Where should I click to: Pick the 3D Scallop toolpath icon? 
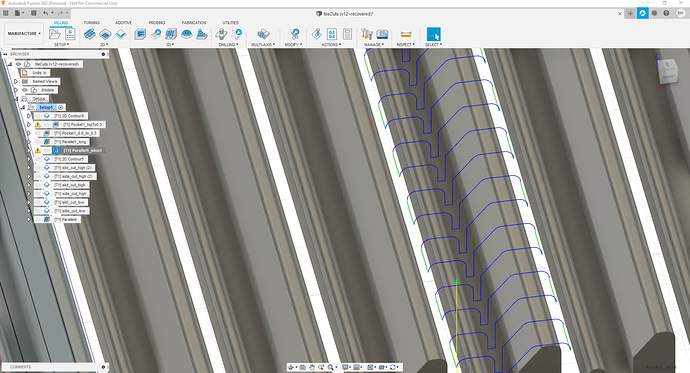pos(202,34)
